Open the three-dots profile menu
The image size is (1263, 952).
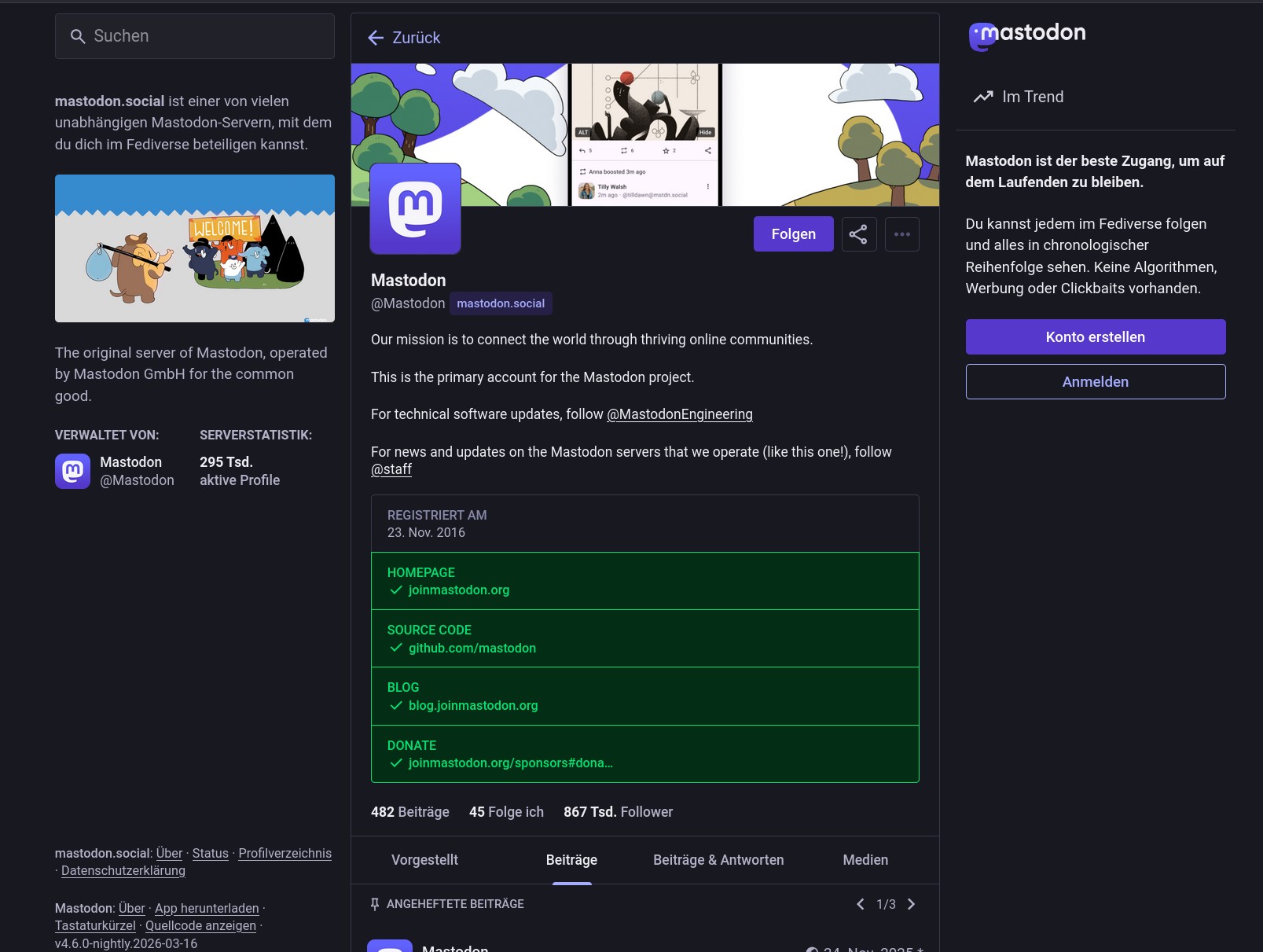point(901,234)
